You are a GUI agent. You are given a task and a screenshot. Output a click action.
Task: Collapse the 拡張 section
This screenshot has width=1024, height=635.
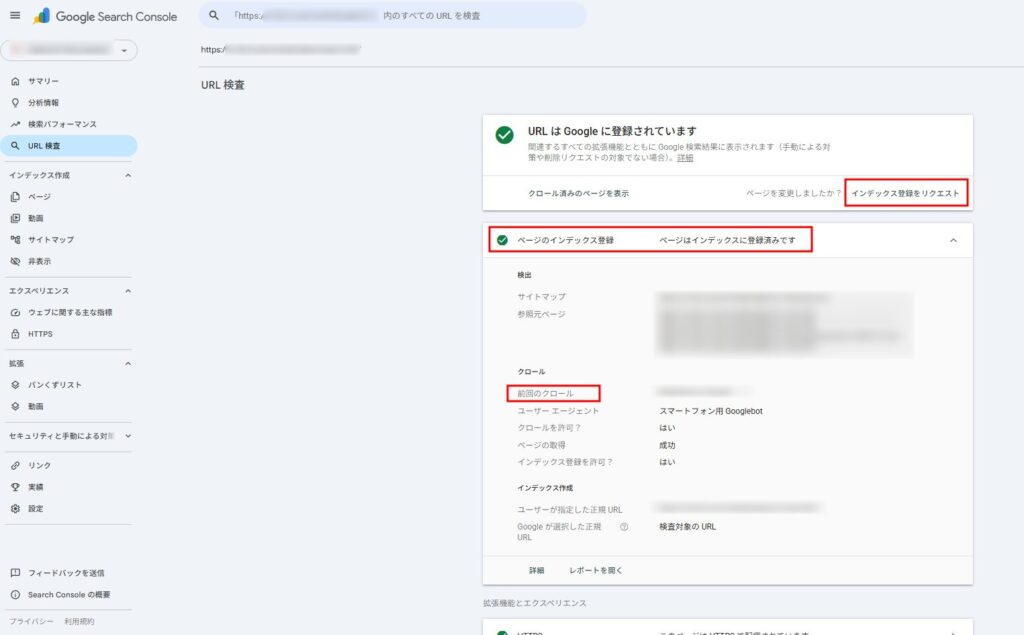pos(128,363)
